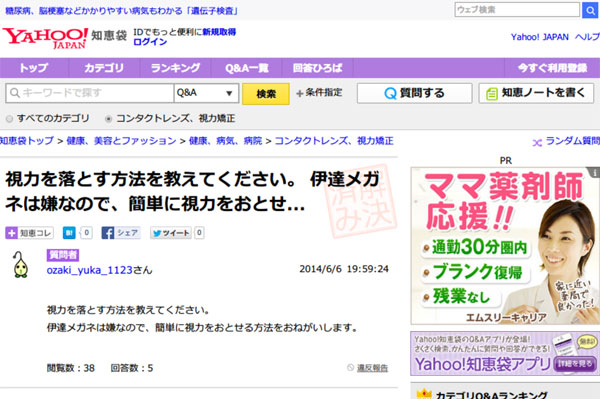
Task: Open the Yahoo! JAPAN link at top right
Action: pyautogui.click(x=540, y=37)
